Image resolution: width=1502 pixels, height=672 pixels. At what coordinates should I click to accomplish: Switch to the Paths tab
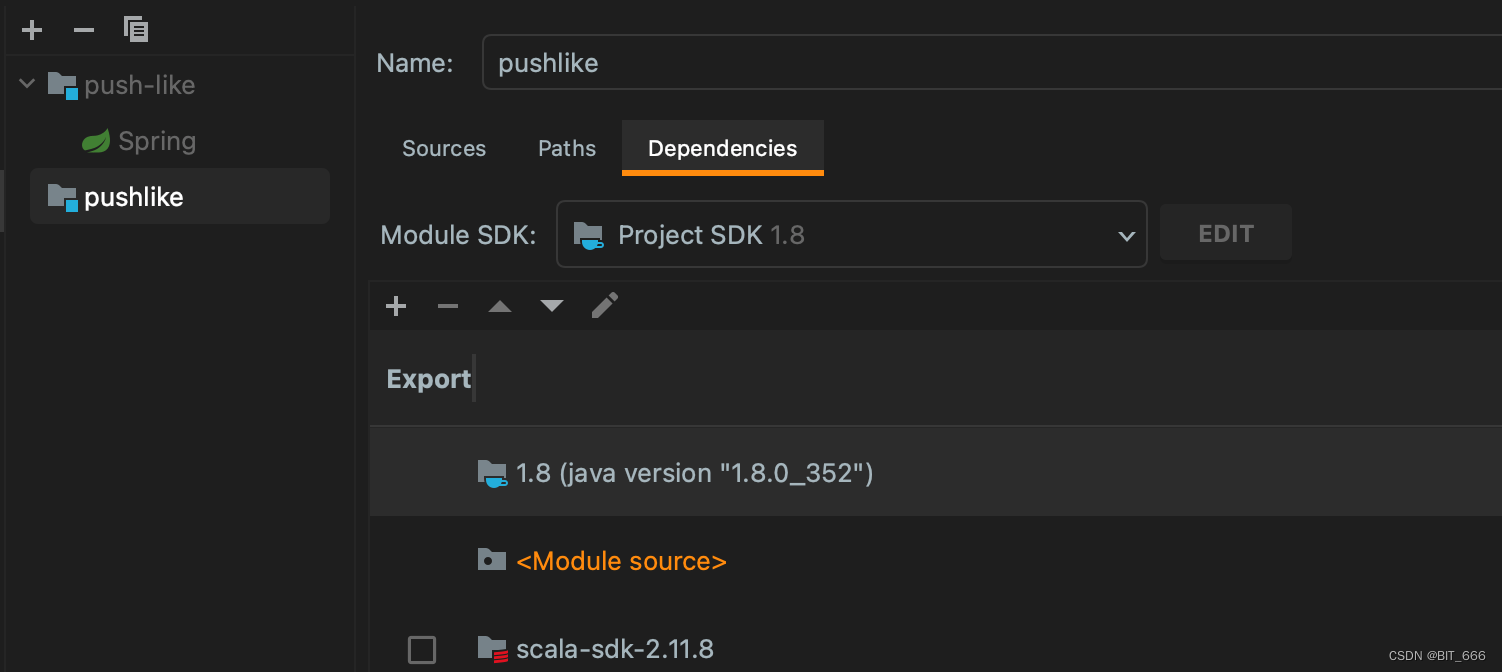[x=567, y=148]
